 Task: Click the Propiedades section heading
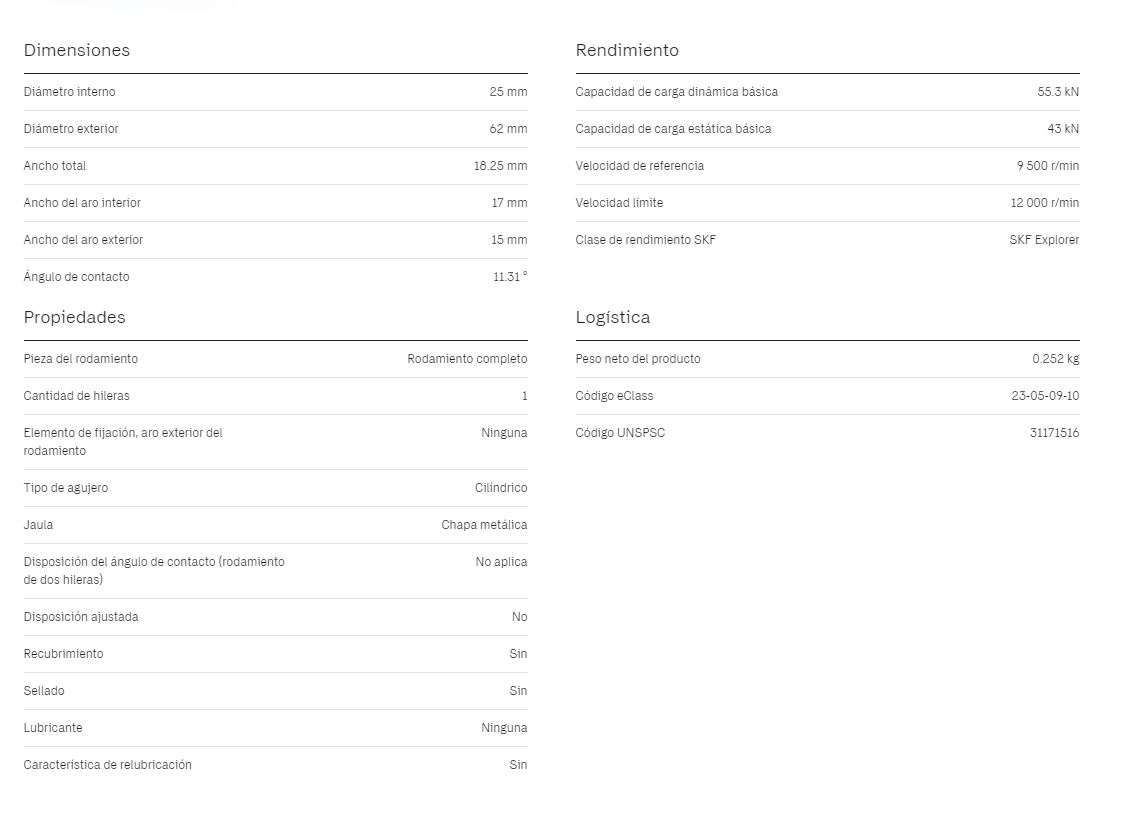pyautogui.click(x=74, y=318)
